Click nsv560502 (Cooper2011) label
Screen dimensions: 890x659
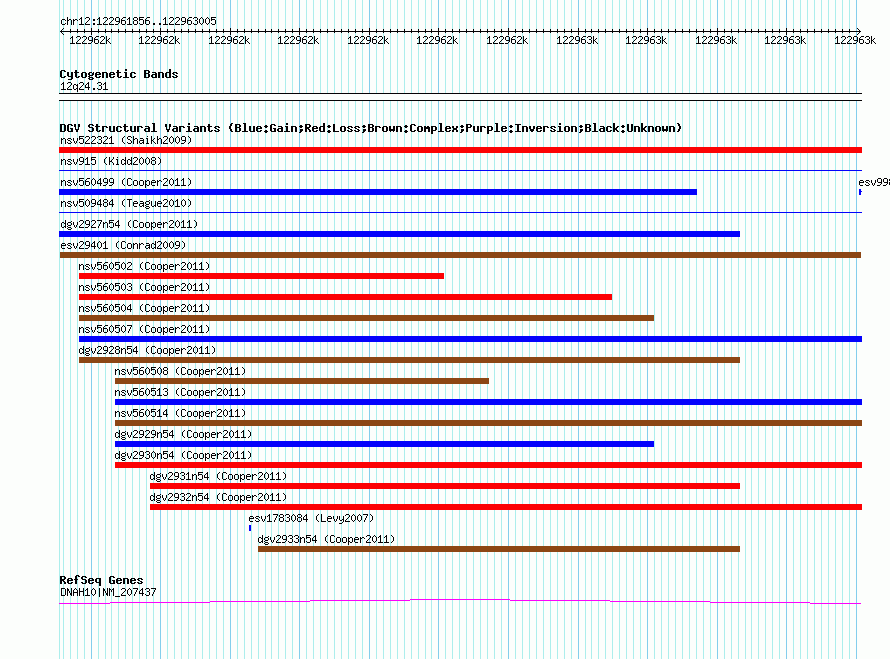[144, 266]
